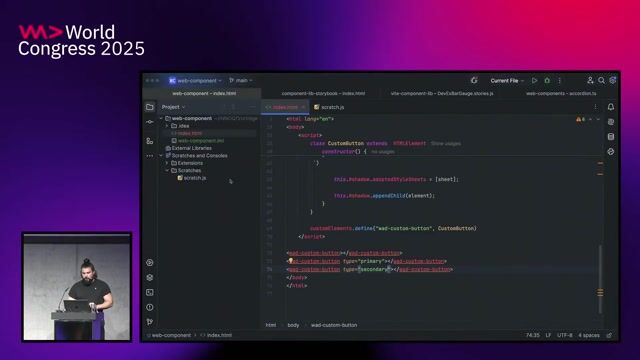Screen dimensions: 640x360
Task: Expand the .idea folder
Action: tap(167, 126)
